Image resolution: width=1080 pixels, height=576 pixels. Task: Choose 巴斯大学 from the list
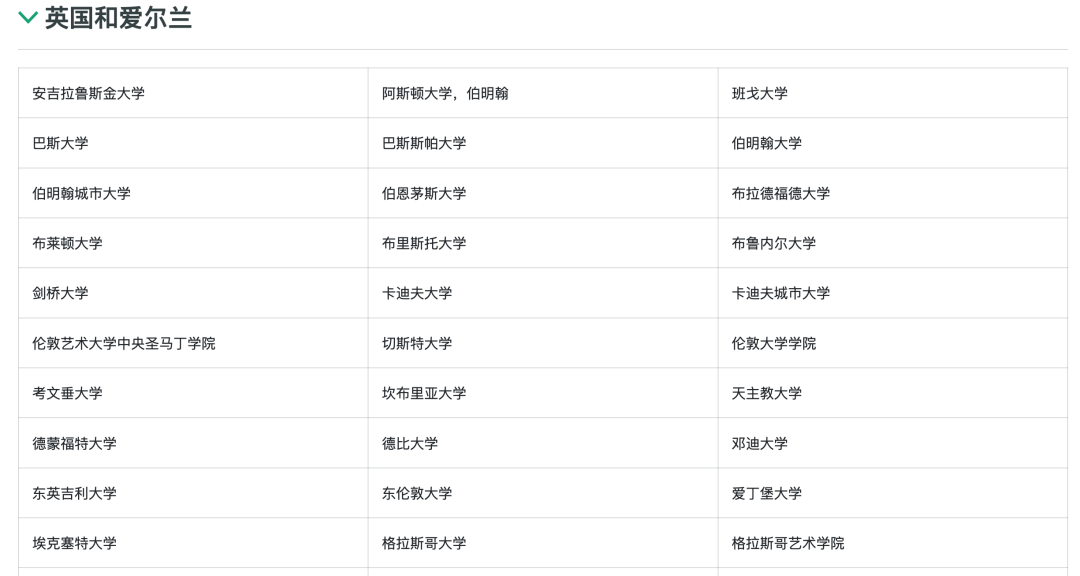[60, 143]
